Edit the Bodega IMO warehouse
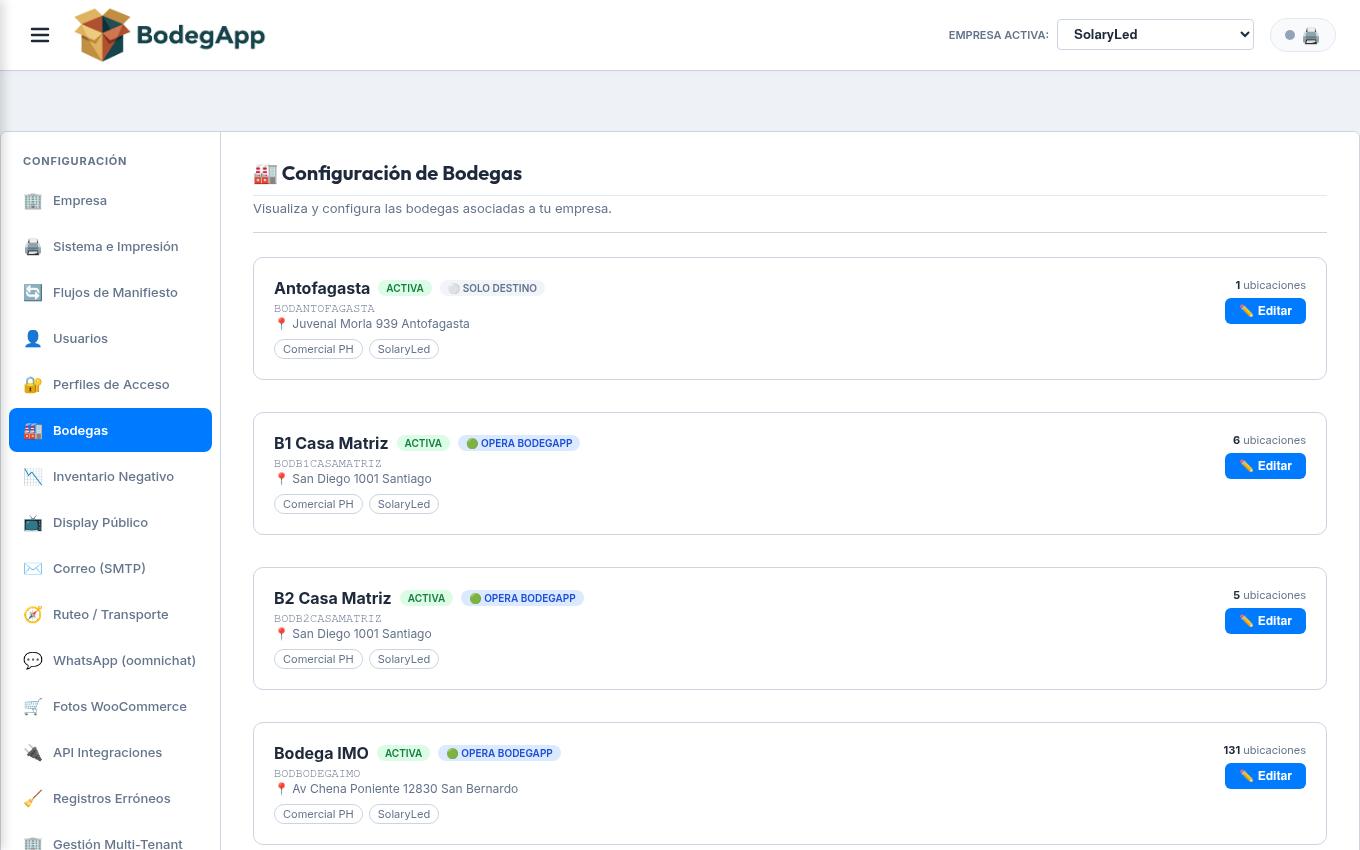 point(1265,776)
